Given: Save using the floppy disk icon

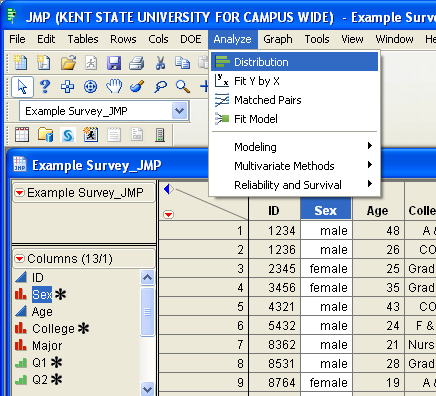Looking at the screenshot, I should (114, 62).
